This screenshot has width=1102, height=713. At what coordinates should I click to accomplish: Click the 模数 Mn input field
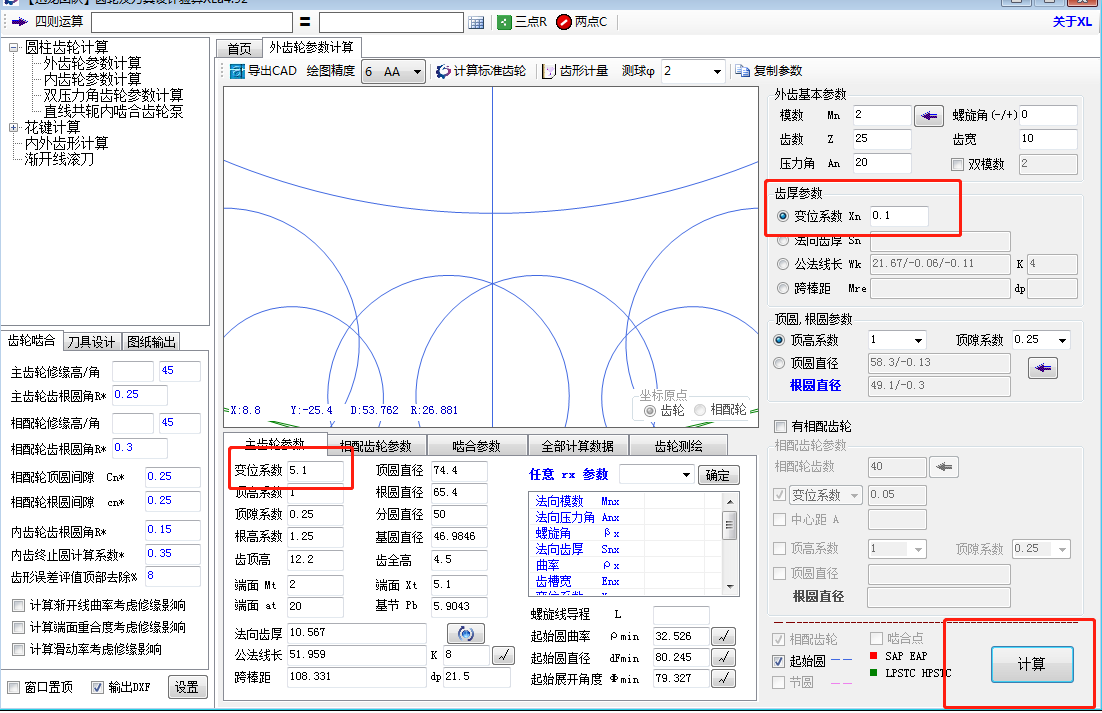pos(881,115)
